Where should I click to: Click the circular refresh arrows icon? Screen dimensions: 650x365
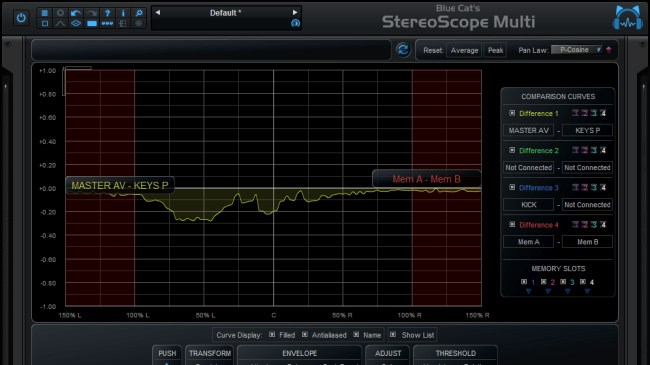pos(403,50)
